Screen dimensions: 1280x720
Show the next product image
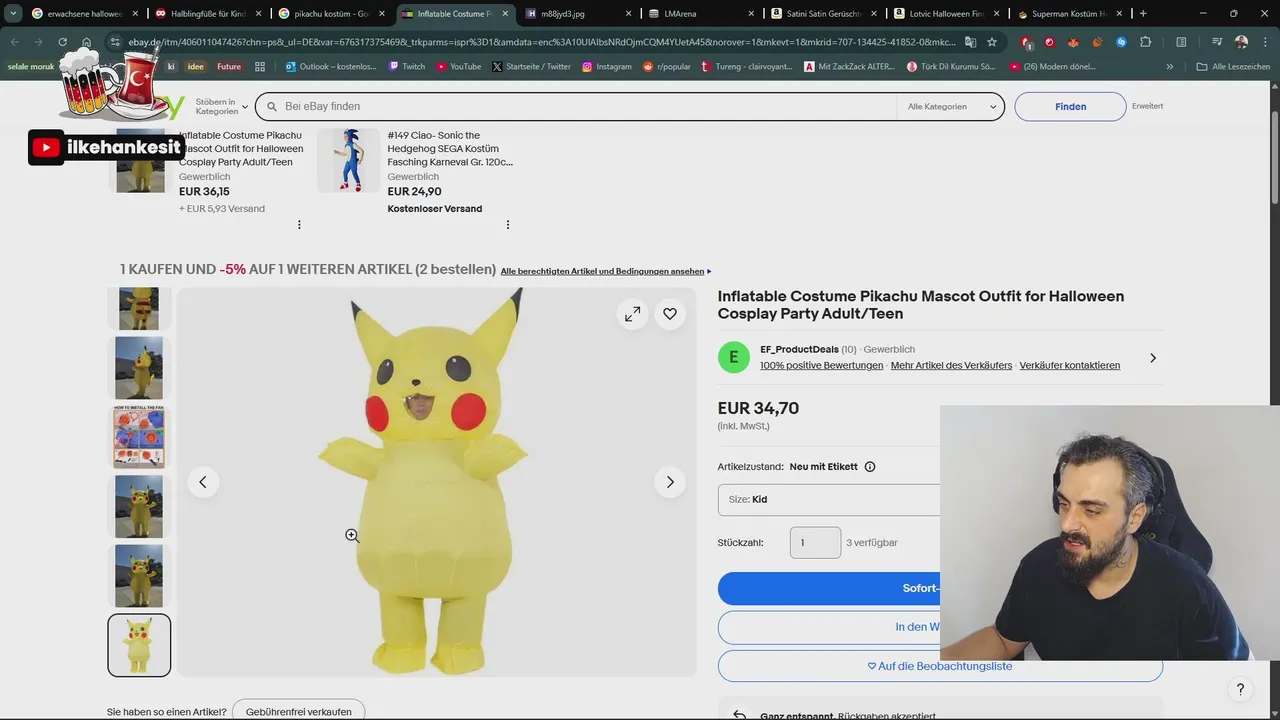click(670, 482)
